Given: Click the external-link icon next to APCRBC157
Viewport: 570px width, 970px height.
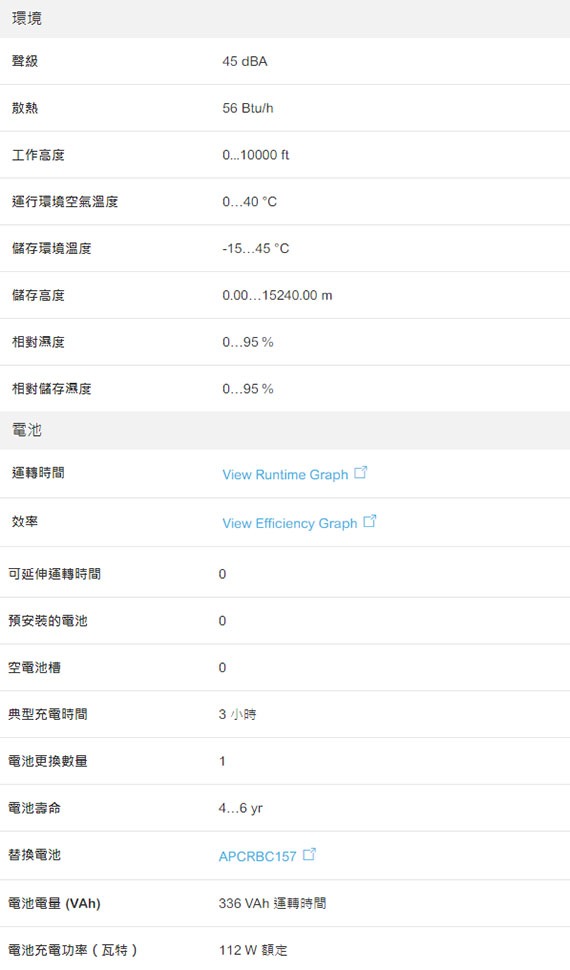Looking at the screenshot, I should (309, 854).
